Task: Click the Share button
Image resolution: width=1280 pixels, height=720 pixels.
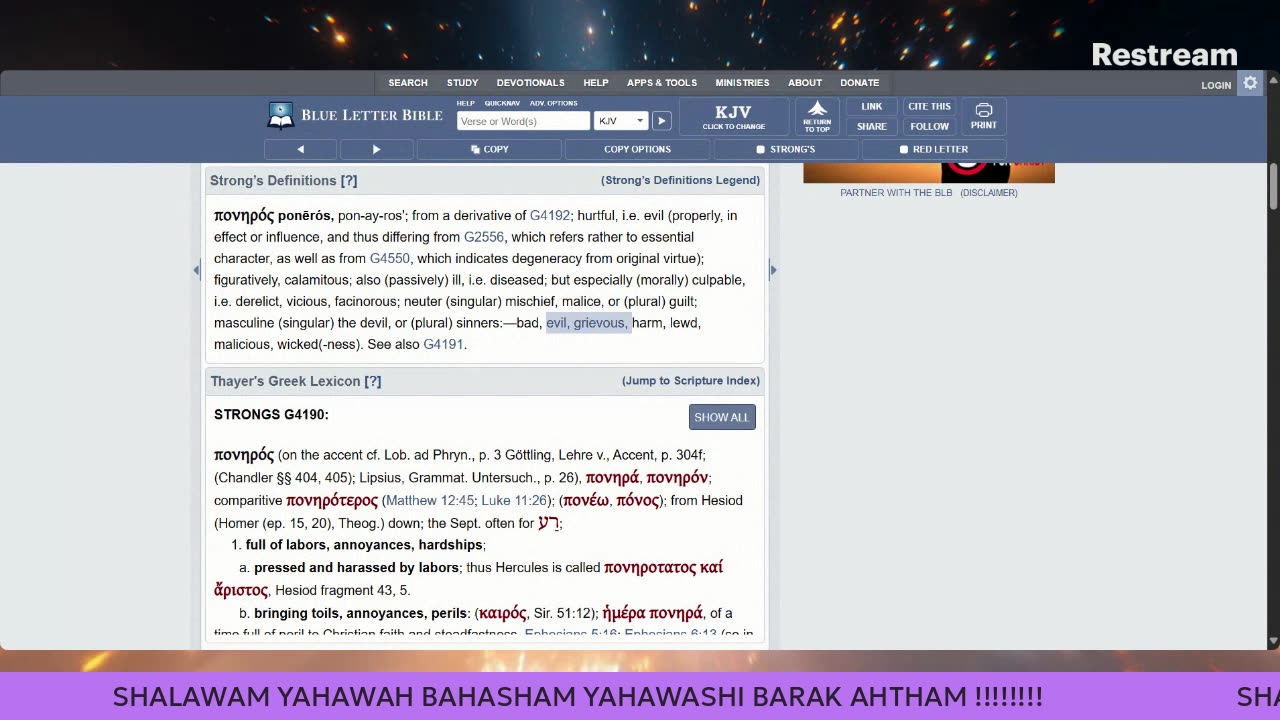Action: (x=872, y=126)
